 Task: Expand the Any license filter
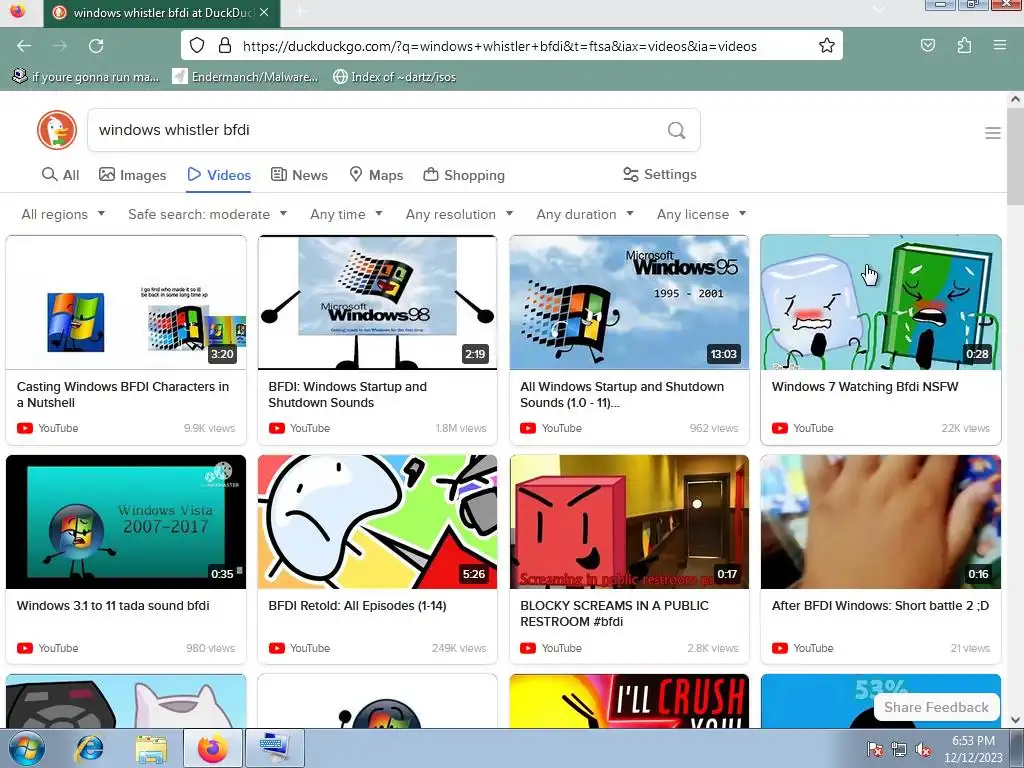(701, 214)
